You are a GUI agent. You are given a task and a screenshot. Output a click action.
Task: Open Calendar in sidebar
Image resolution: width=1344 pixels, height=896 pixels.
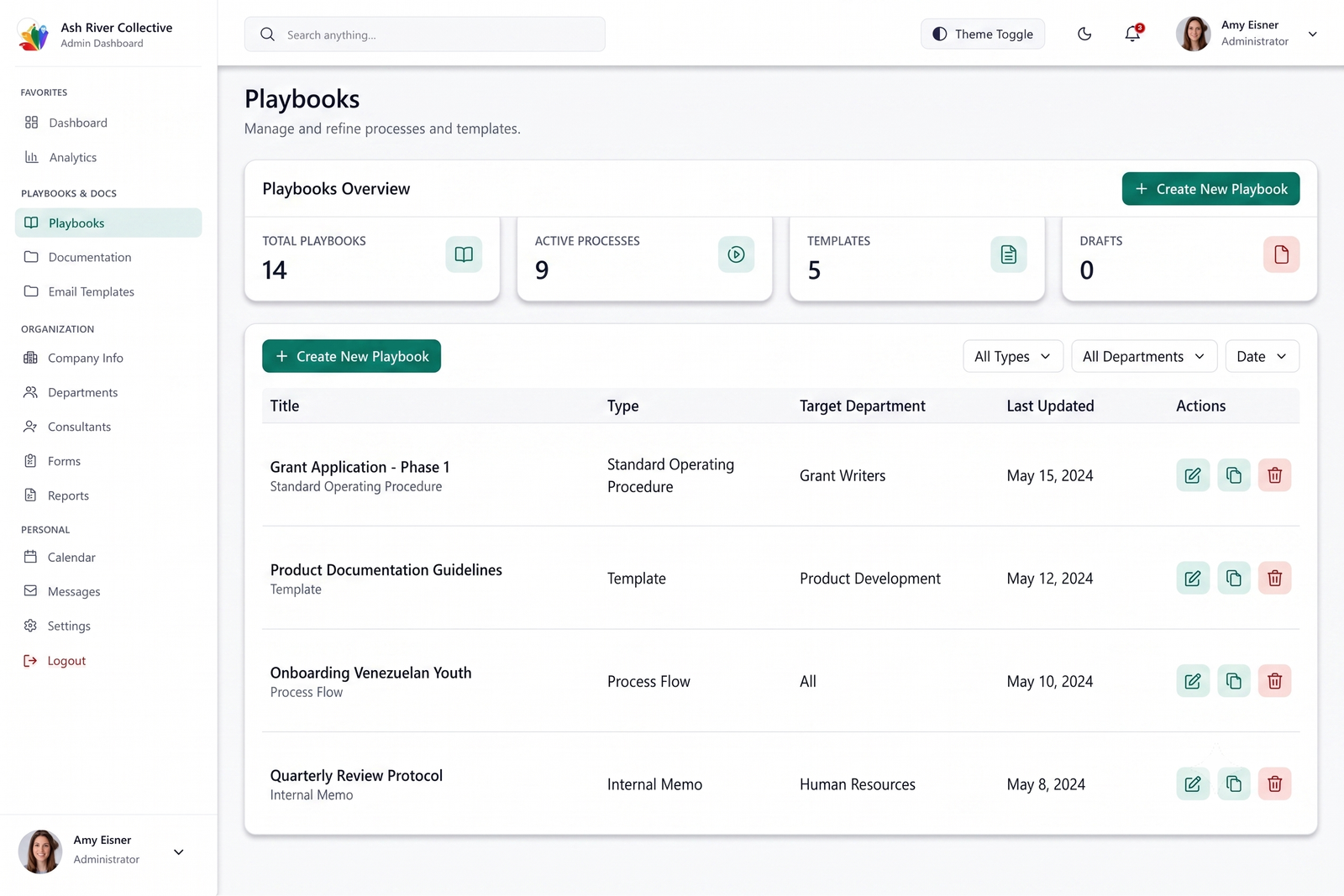(x=108, y=557)
